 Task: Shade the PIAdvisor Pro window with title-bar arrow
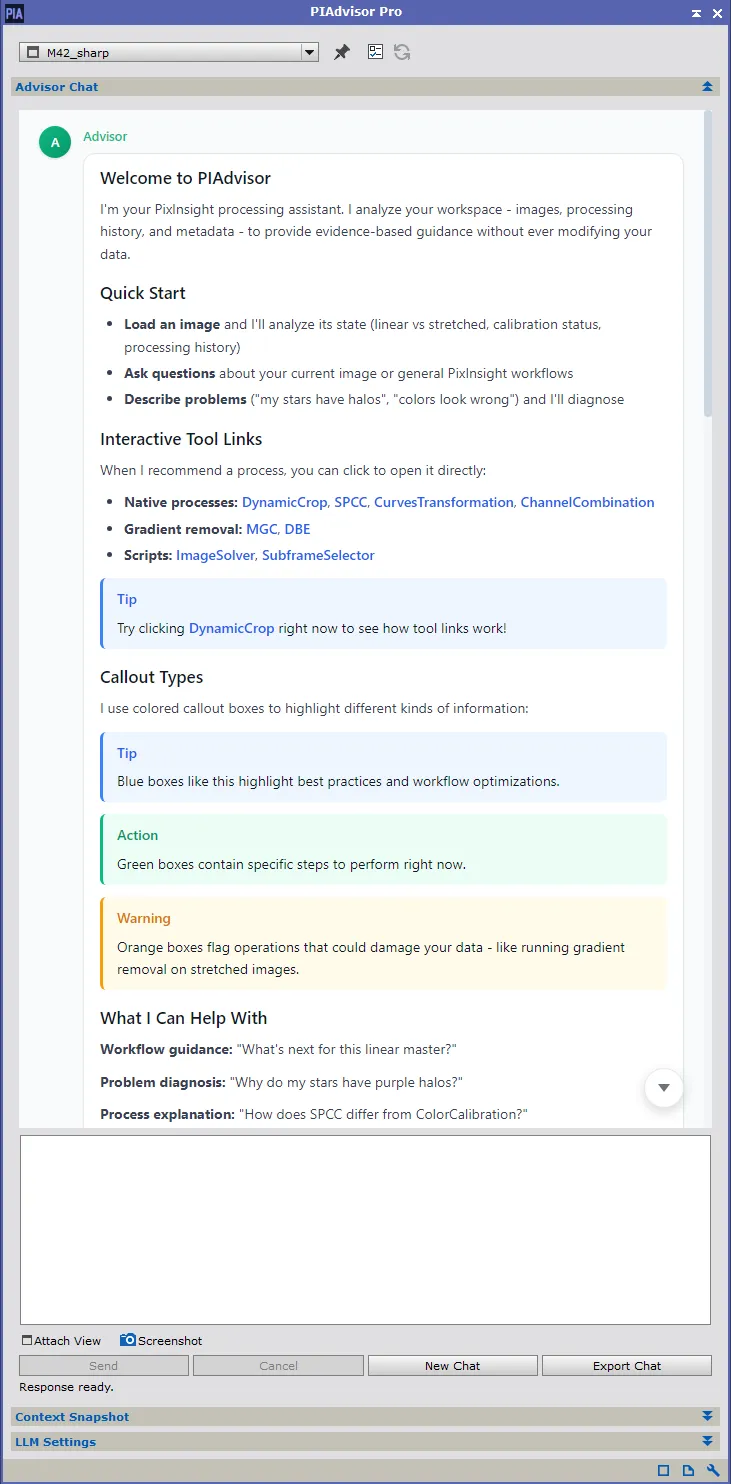click(696, 13)
